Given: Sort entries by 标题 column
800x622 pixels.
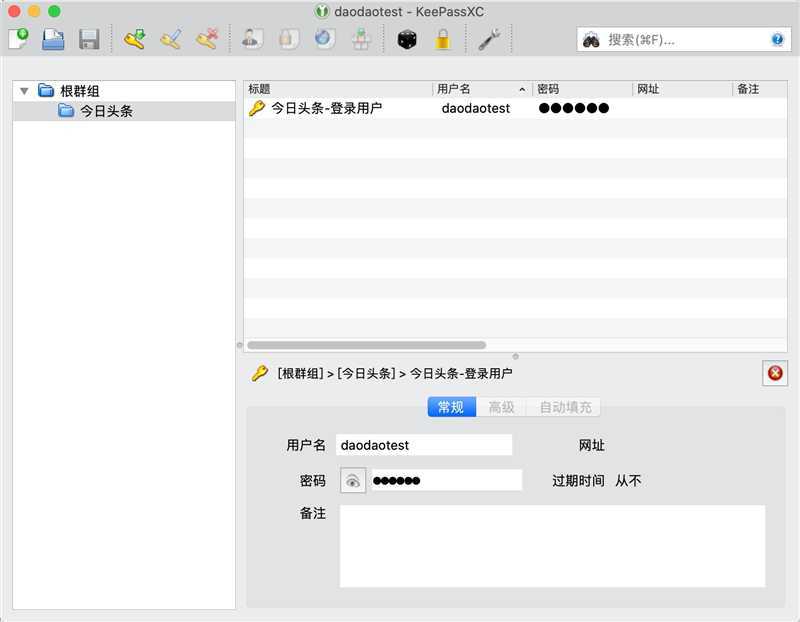Looking at the screenshot, I should pos(337,89).
